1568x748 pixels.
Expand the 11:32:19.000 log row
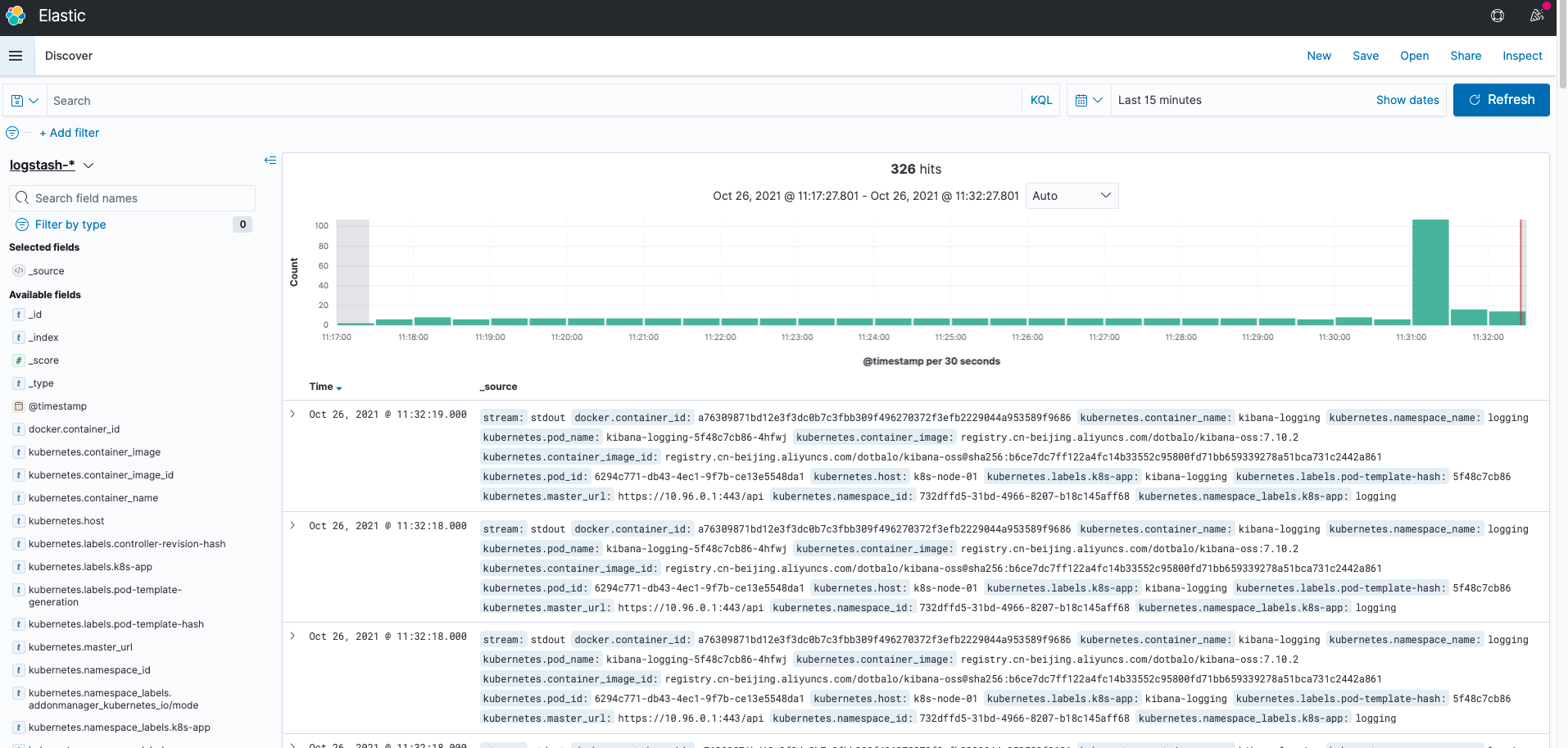pos(292,415)
